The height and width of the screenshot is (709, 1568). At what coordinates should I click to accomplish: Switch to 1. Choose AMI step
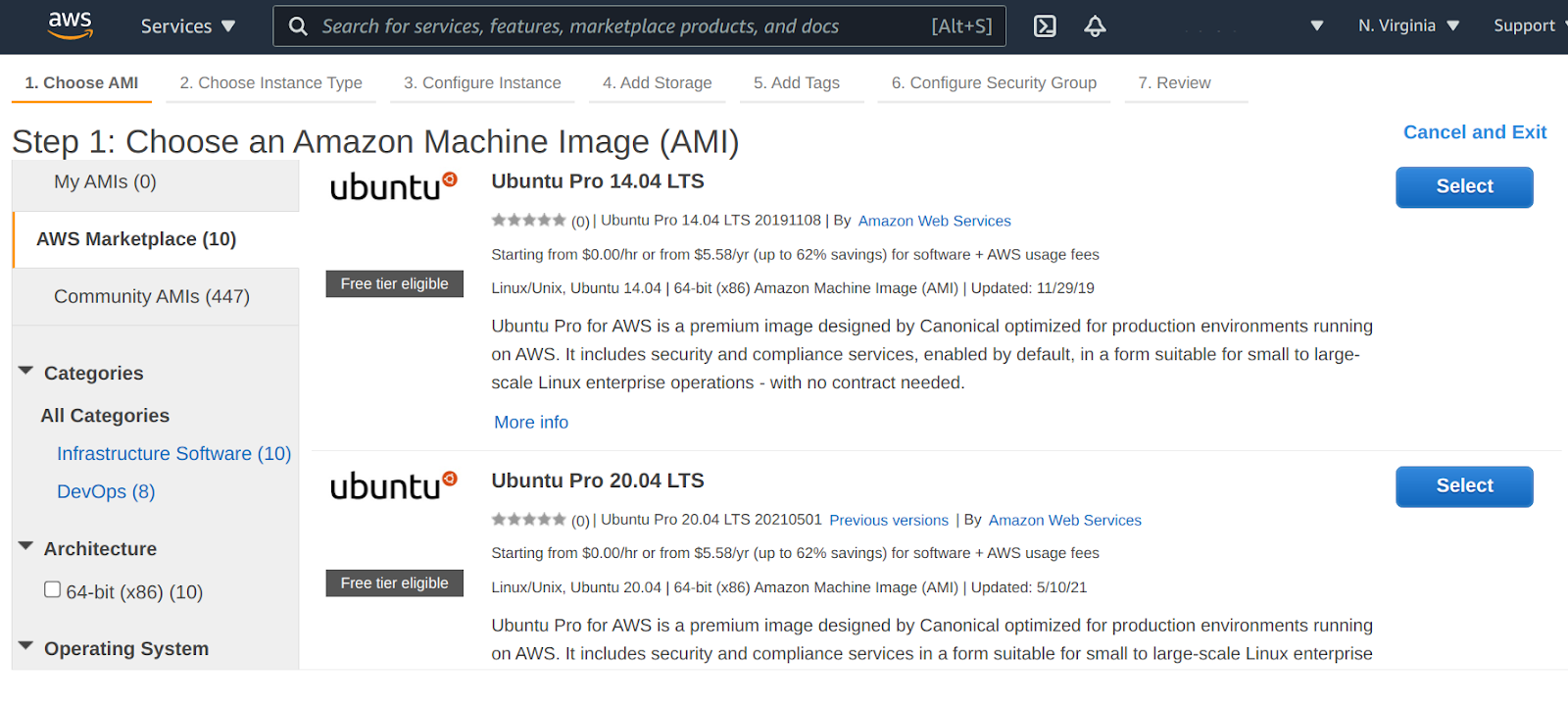[x=81, y=83]
